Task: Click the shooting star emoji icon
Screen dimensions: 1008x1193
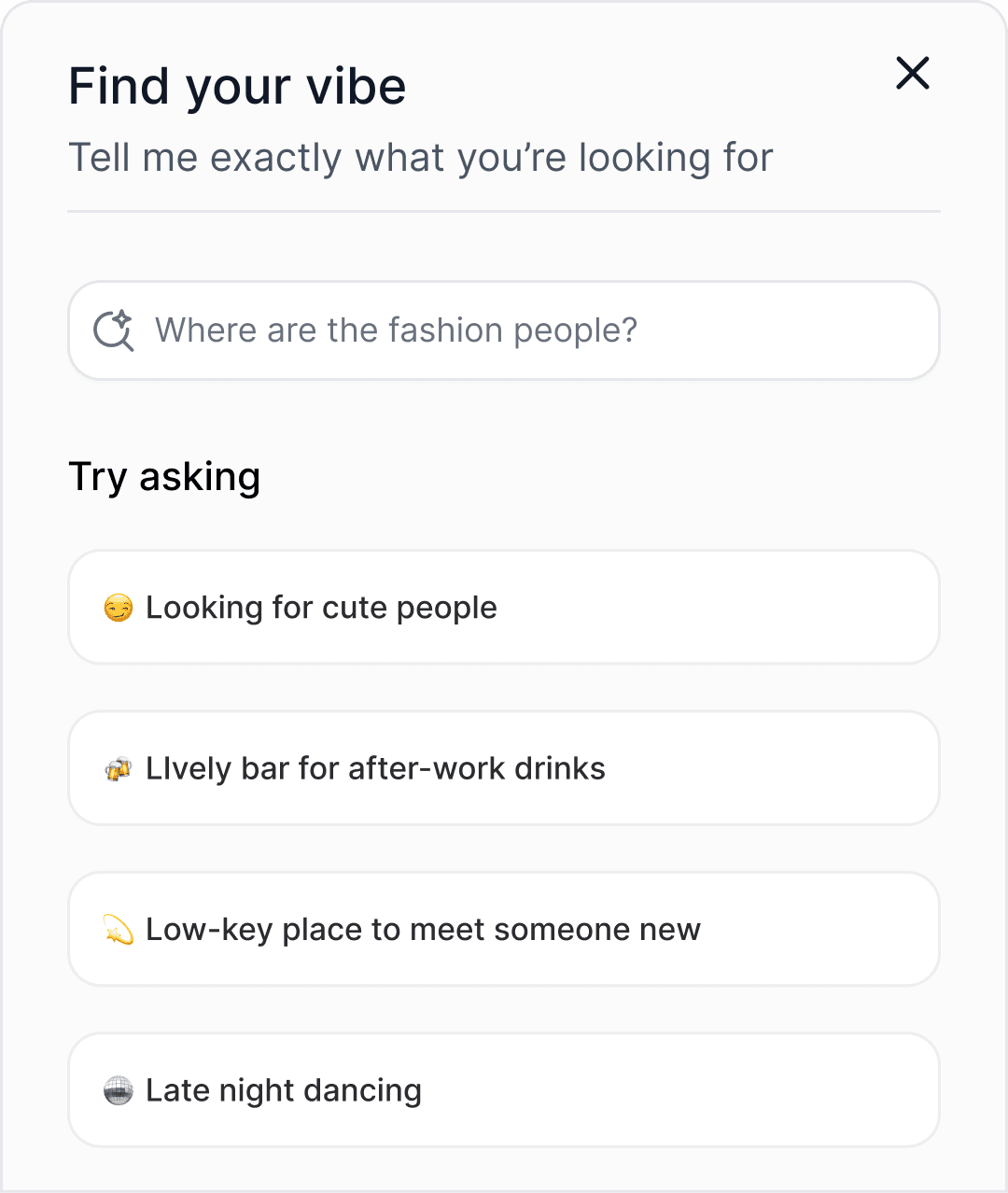Action: (x=119, y=930)
